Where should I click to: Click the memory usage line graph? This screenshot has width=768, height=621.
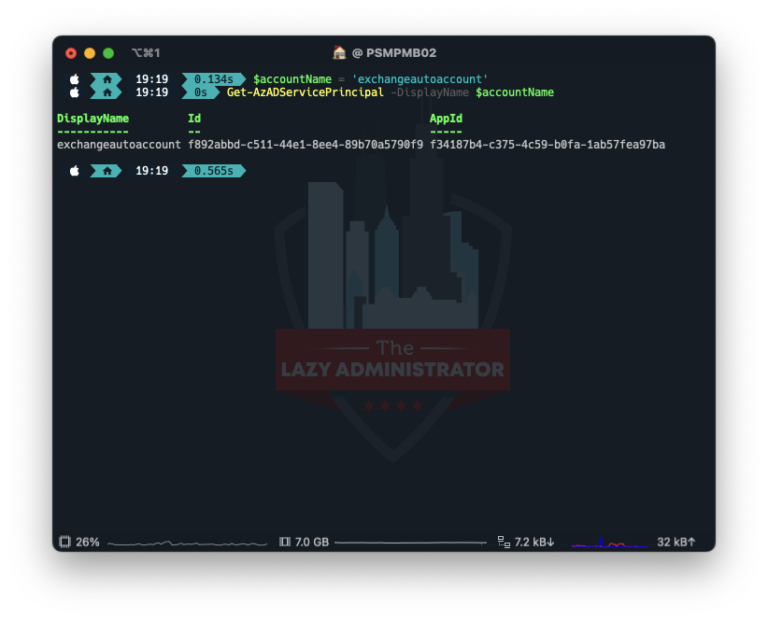click(x=411, y=543)
